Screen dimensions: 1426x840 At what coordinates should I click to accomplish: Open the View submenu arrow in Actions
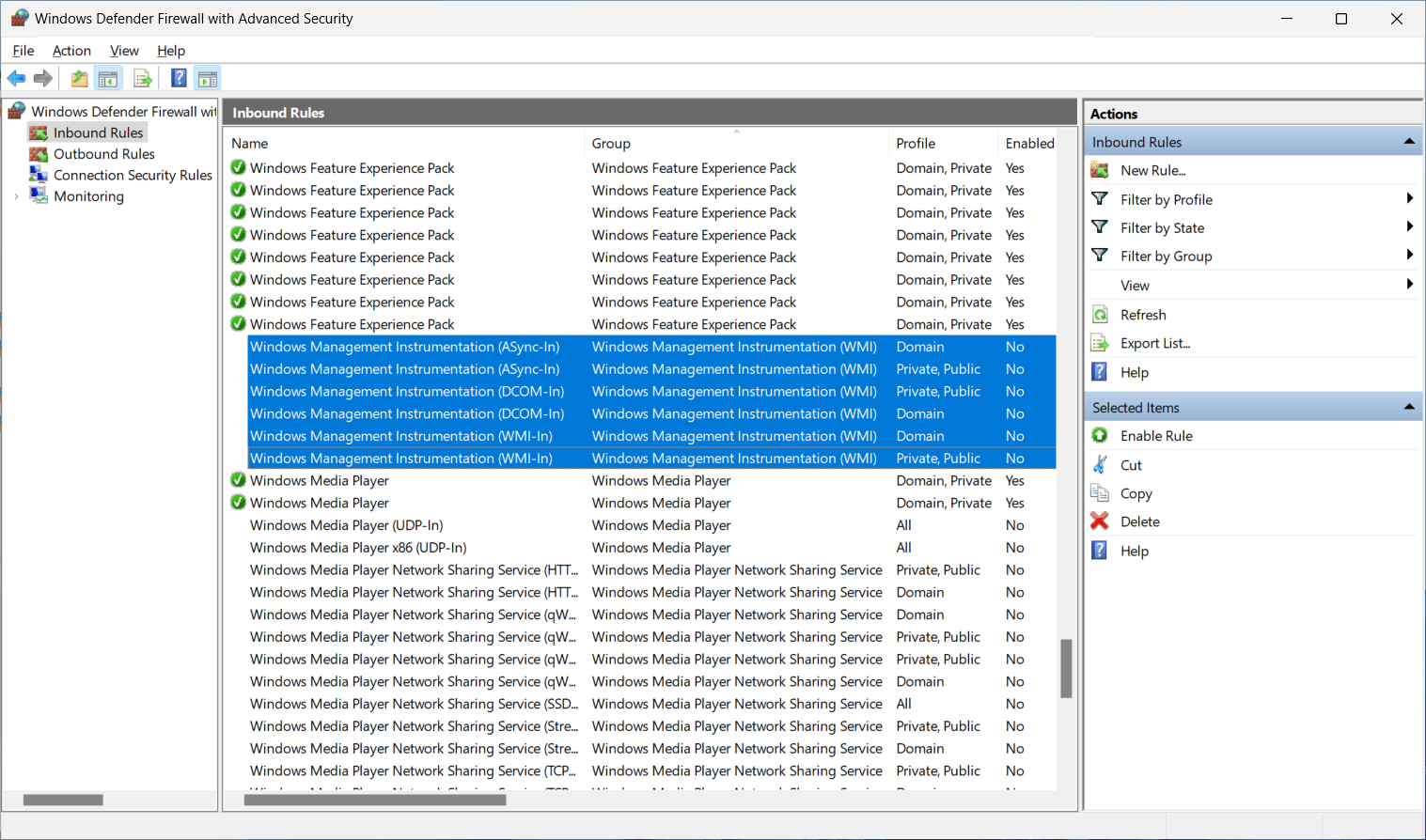(1409, 284)
